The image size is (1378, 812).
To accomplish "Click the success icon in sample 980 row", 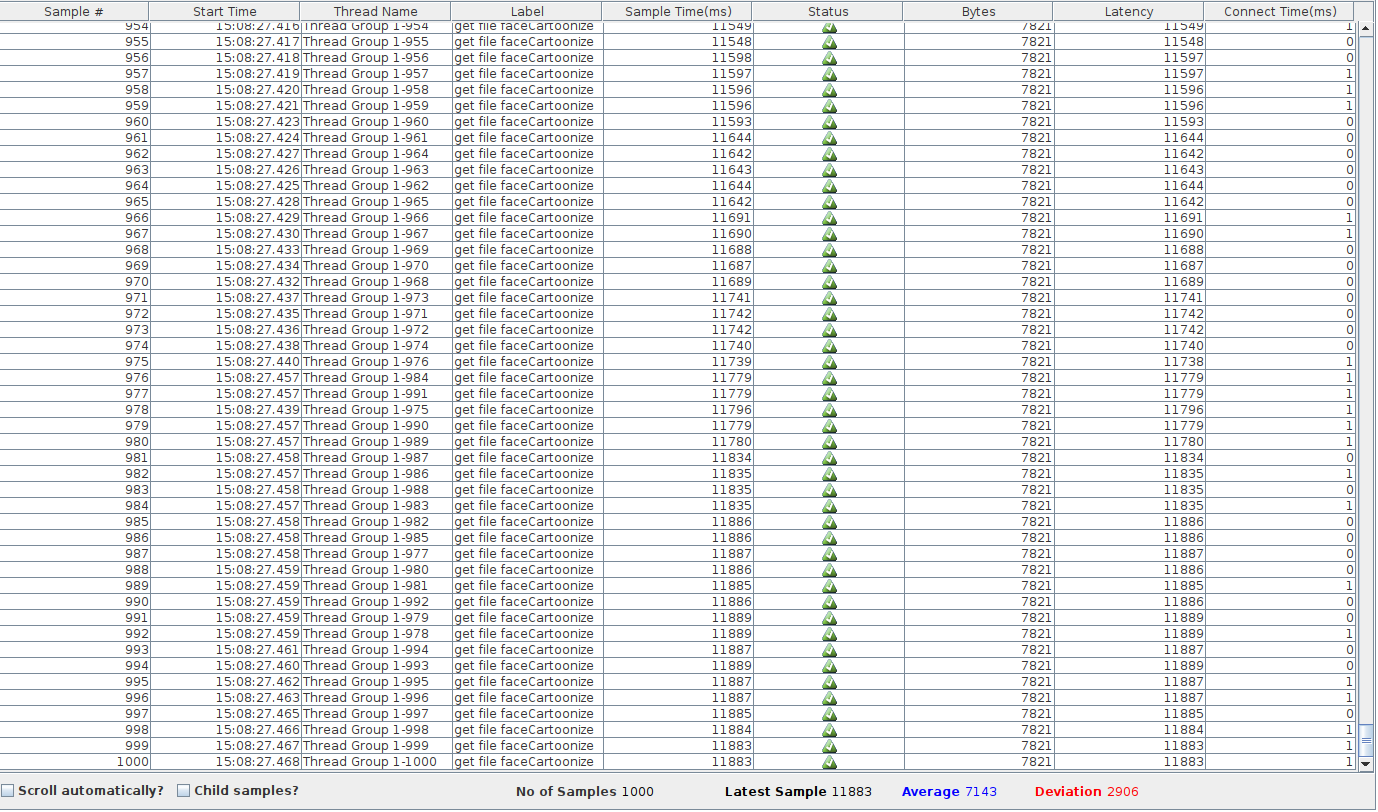I will (x=829, y=442).
